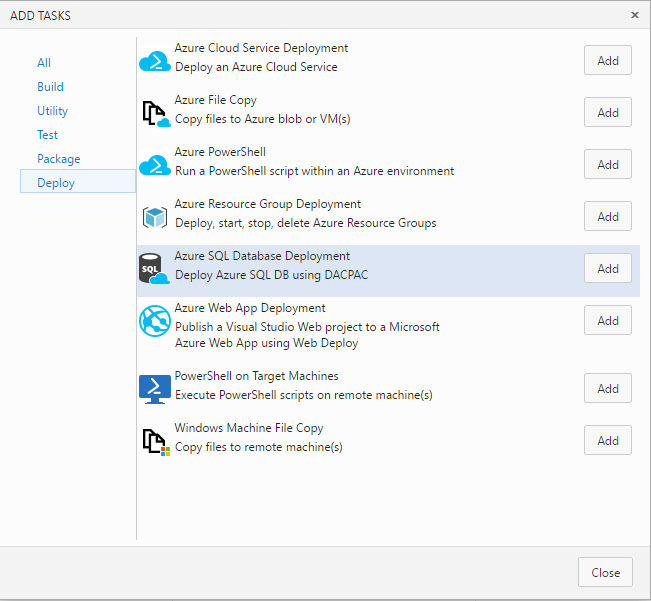Select the 'Azure Web App Deployment' title
Screen dimensions: 651x601
coord(250,308)
